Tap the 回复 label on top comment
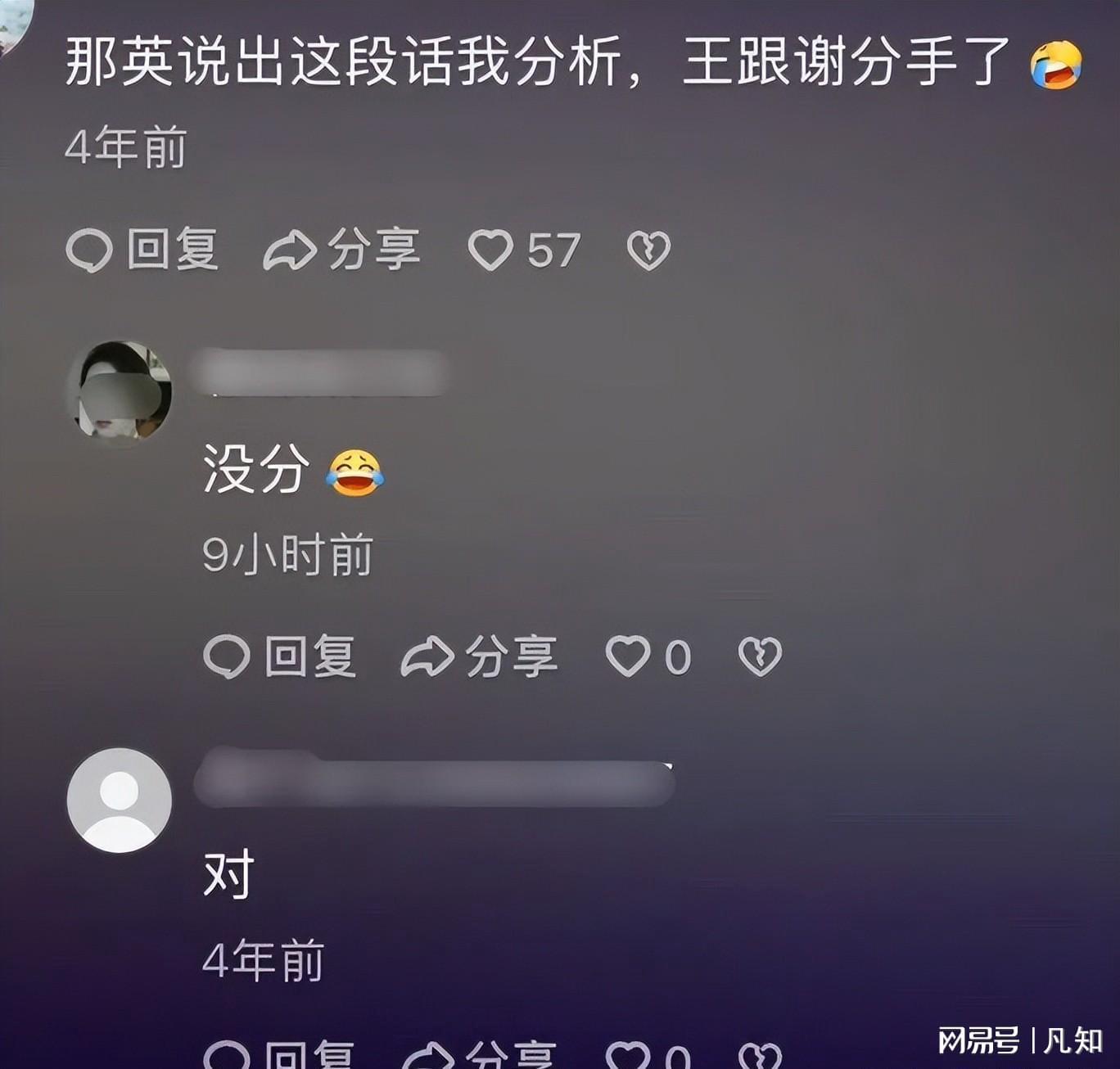The height and width of the screenshot is (1069, 1120). 173,250
